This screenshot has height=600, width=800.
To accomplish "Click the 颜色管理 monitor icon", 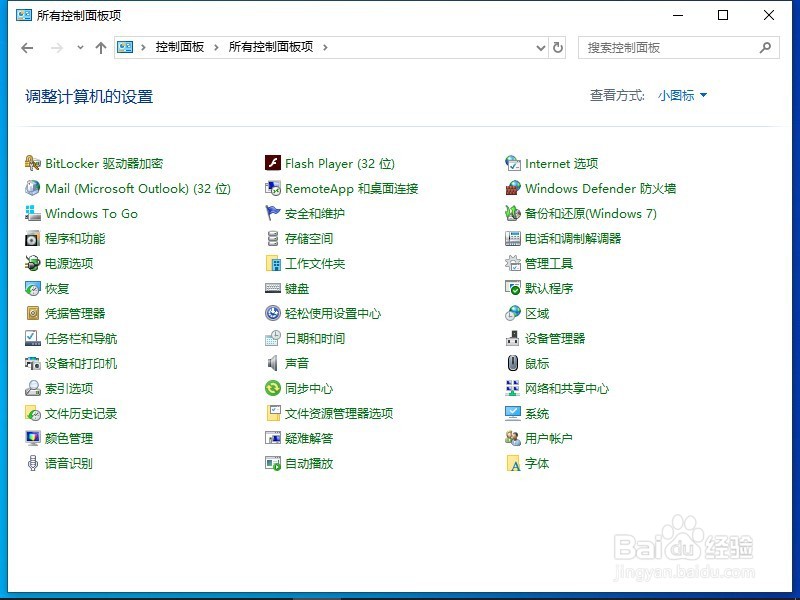I will (x=33, y=438).
